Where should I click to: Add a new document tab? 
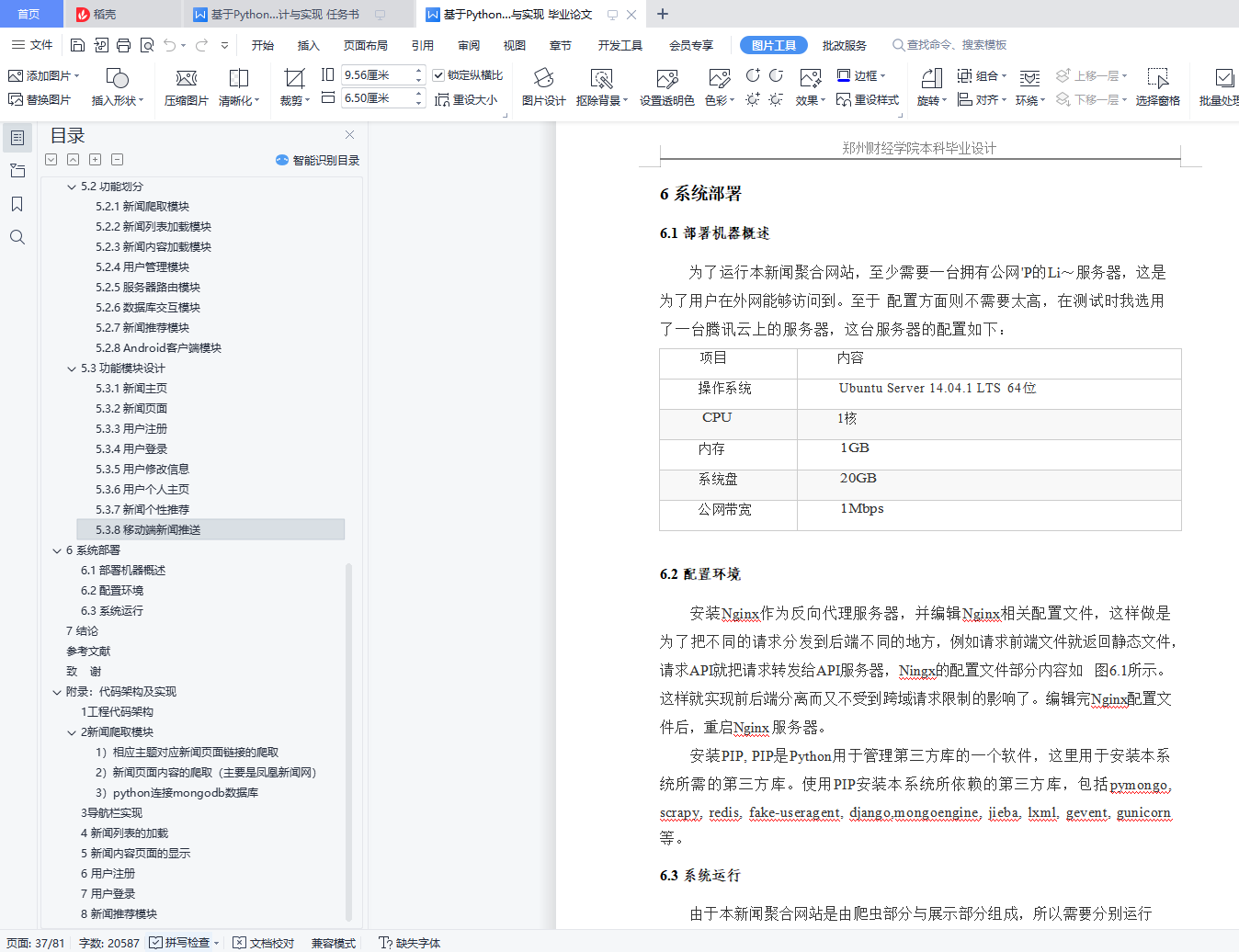663,14
